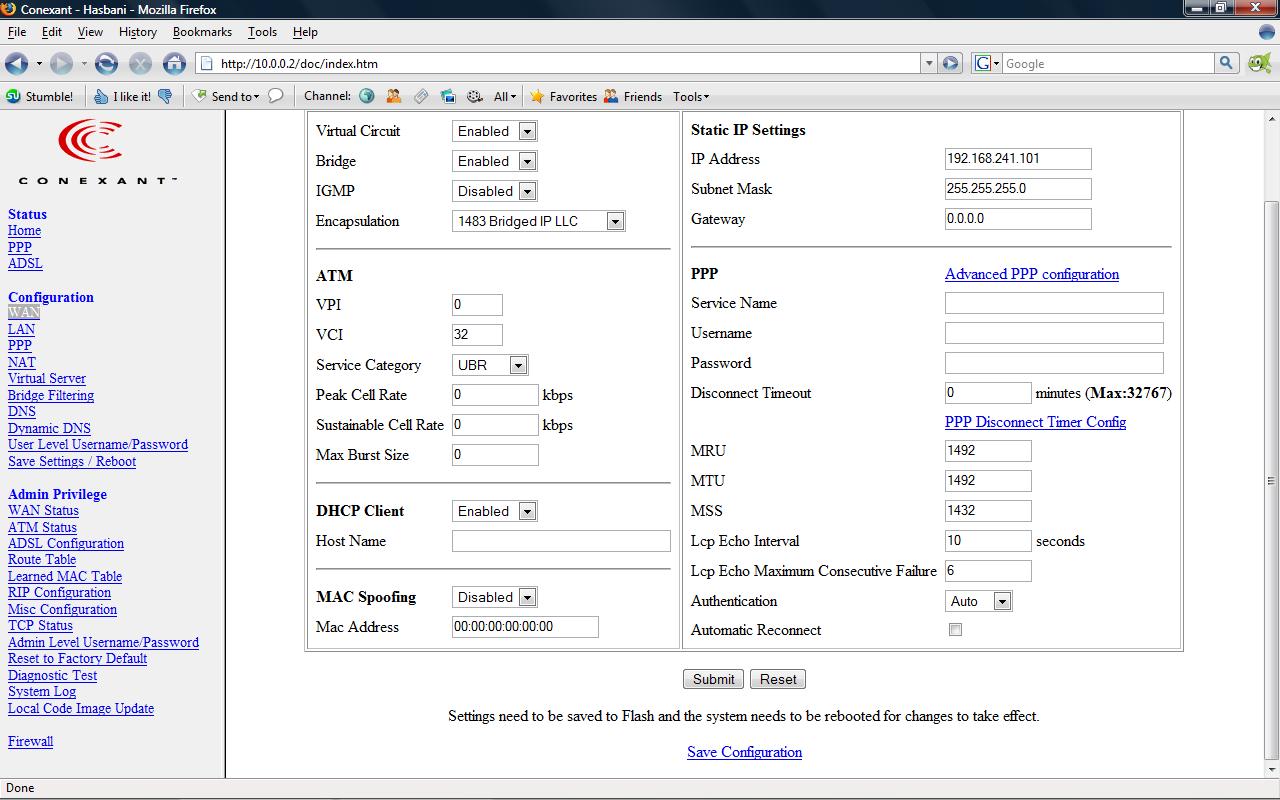Click the PPP Username input field
1280x800 pixels.
1054,333
